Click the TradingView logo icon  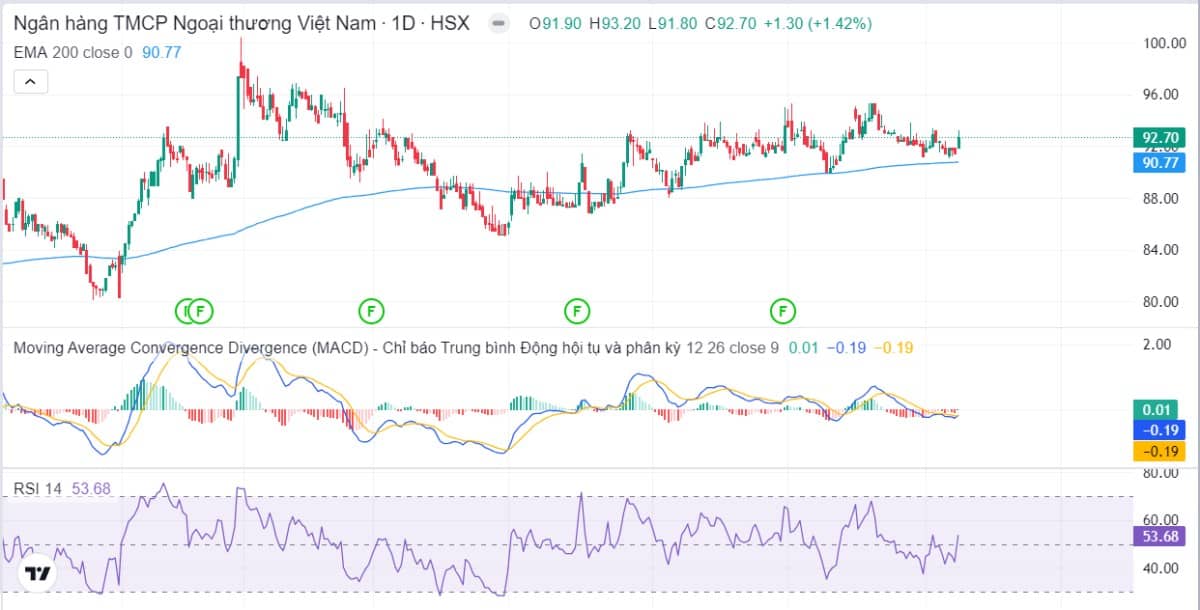point(38,574)
